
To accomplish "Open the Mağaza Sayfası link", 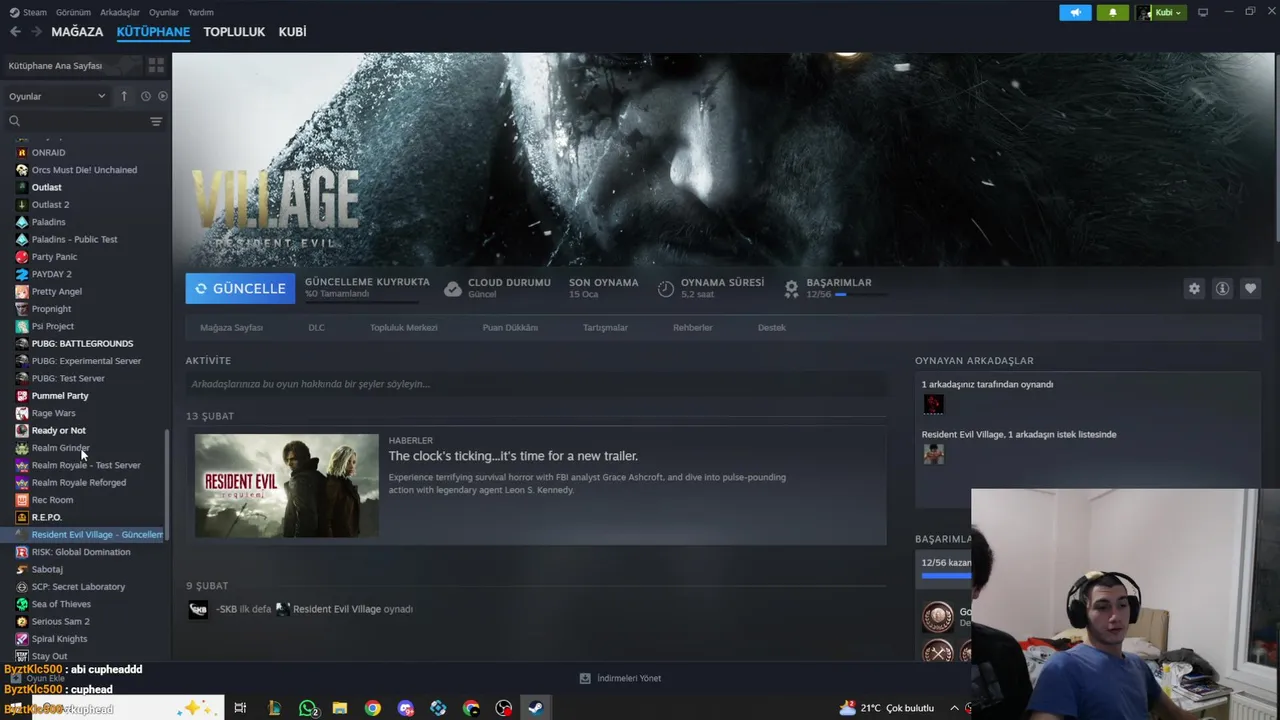I will (x=231, y=327).
